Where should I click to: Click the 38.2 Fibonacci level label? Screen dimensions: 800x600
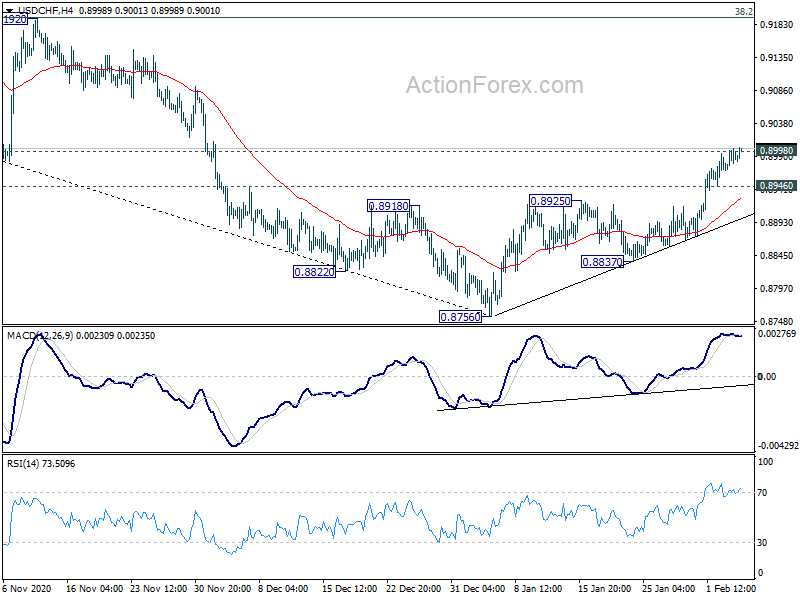pos(743,11)
